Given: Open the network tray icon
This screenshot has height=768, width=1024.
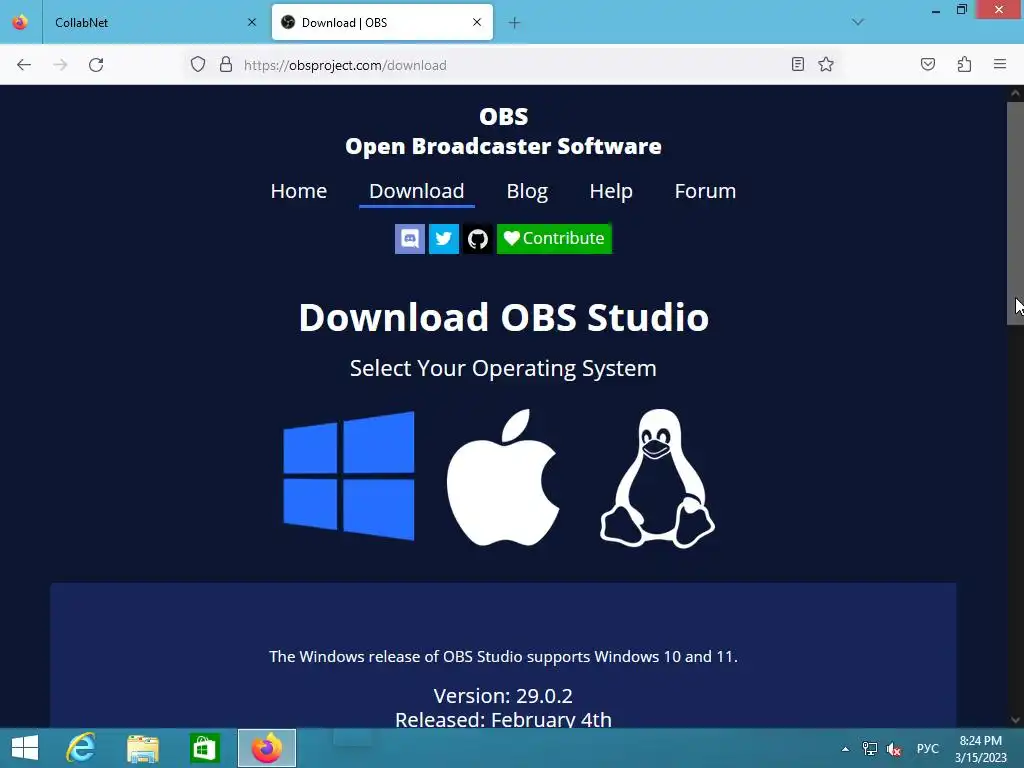Looking at the screenshot, I should 870,749.
